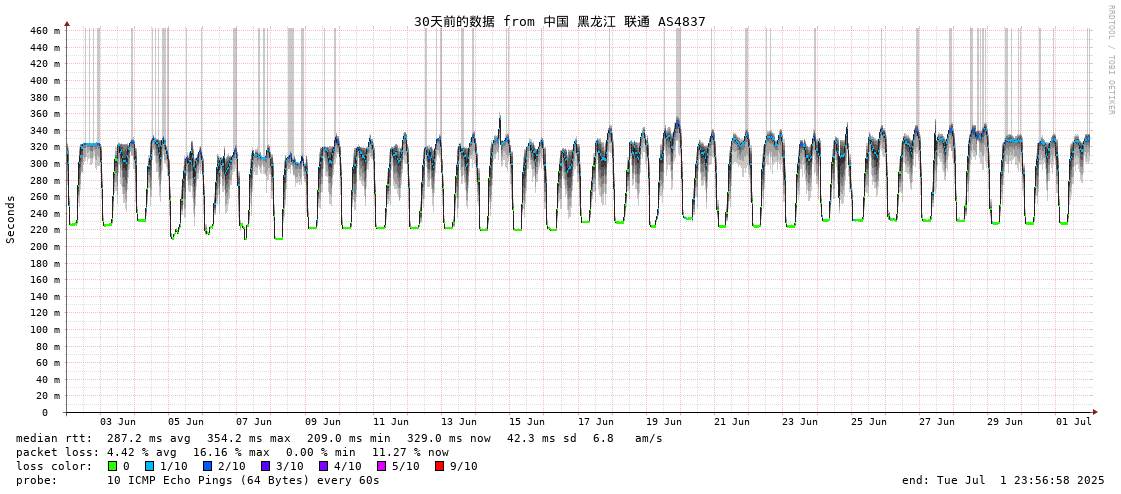Click the 19 Jun date label
The height and width of the screenshot is (494, 1121).
(664, 422)
